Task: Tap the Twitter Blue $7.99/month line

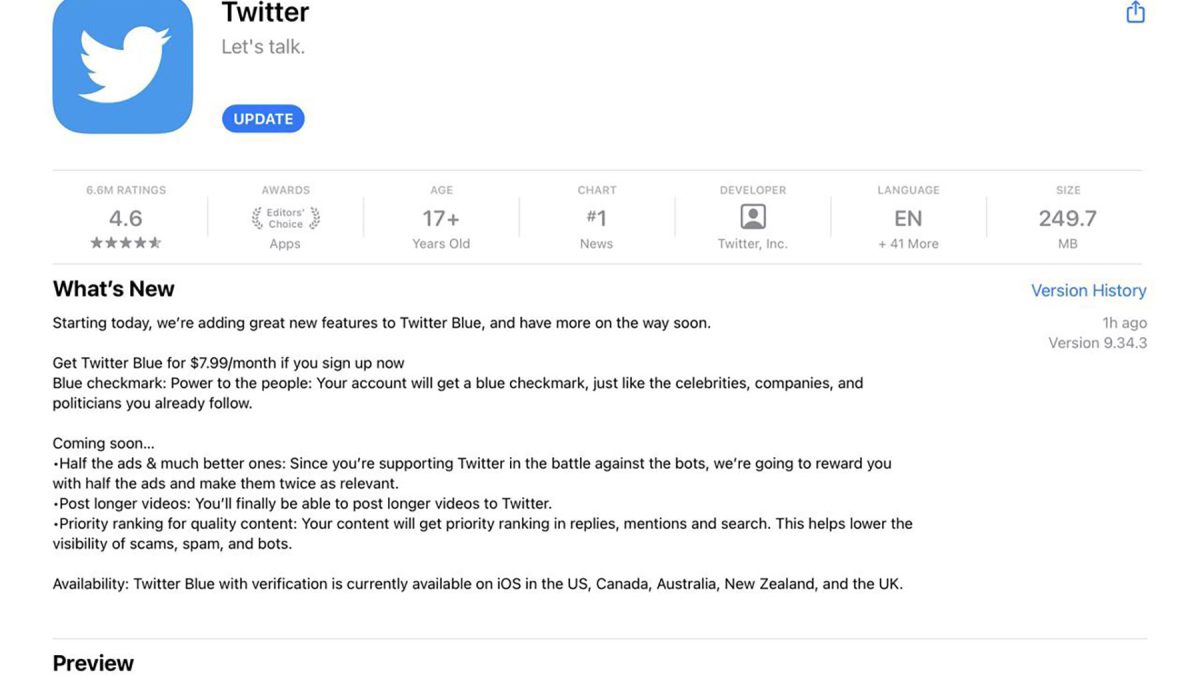Action: pyautogui.click(x=228, y=363)
